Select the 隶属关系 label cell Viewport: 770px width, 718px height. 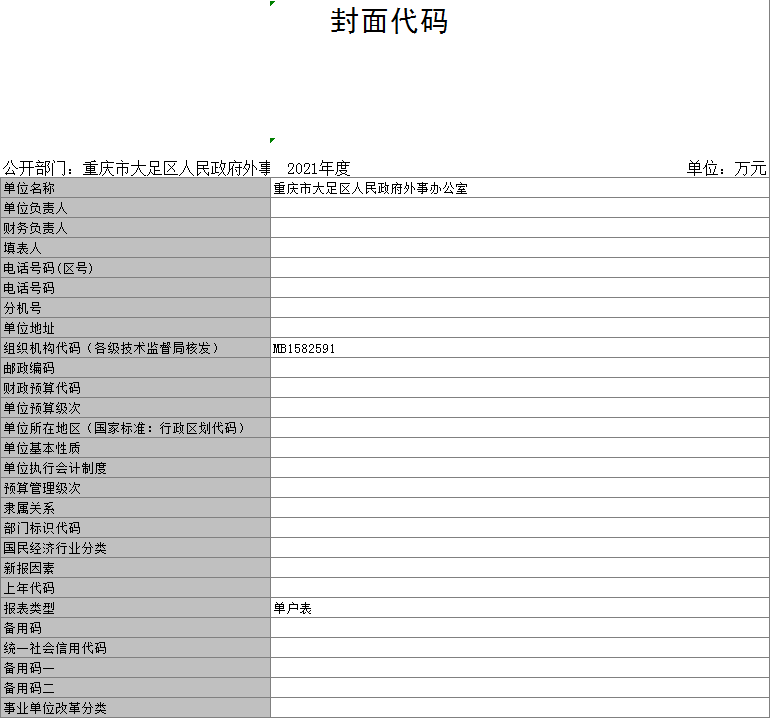(136, 508)
